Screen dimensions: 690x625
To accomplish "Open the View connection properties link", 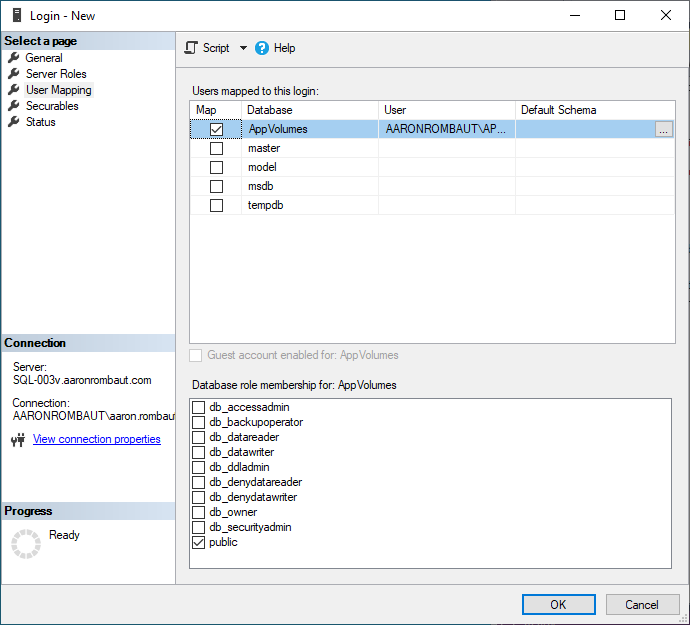I will 96,439.
